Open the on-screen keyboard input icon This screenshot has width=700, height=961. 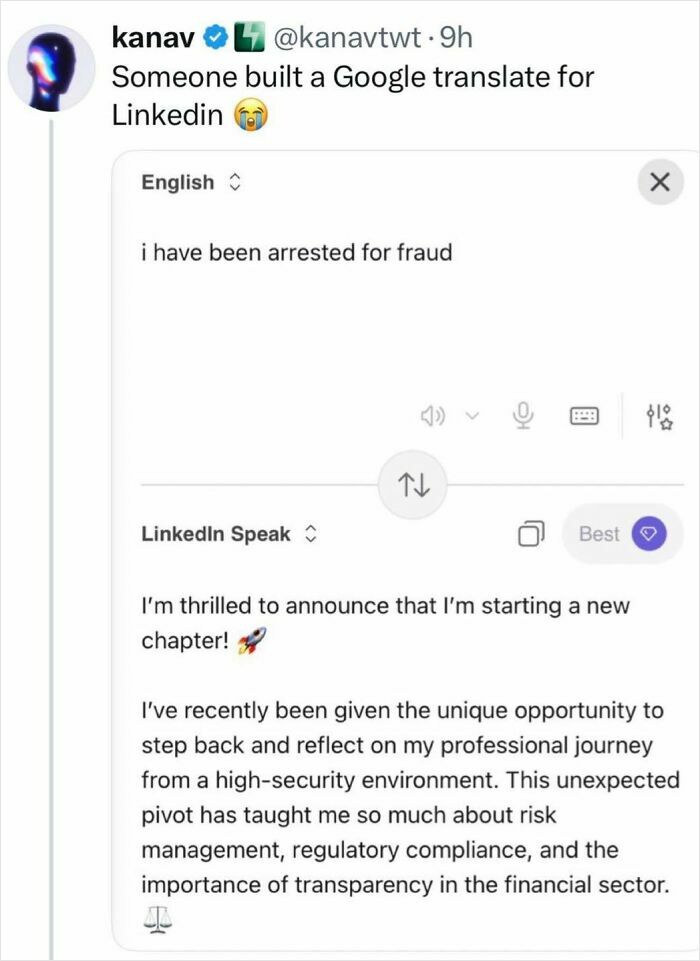coord(584,414)
